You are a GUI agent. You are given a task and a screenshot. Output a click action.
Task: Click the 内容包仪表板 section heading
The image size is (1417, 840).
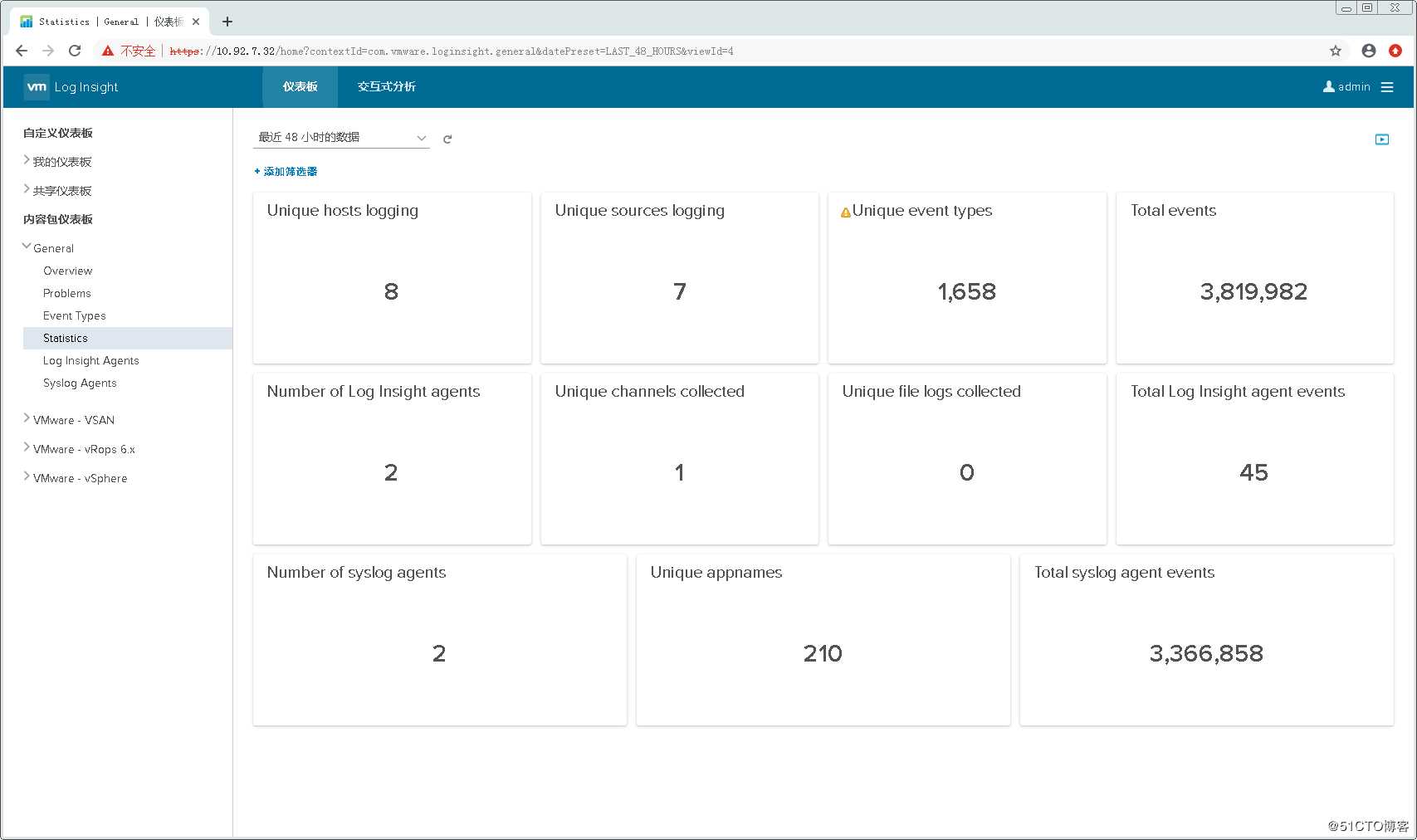58,219
